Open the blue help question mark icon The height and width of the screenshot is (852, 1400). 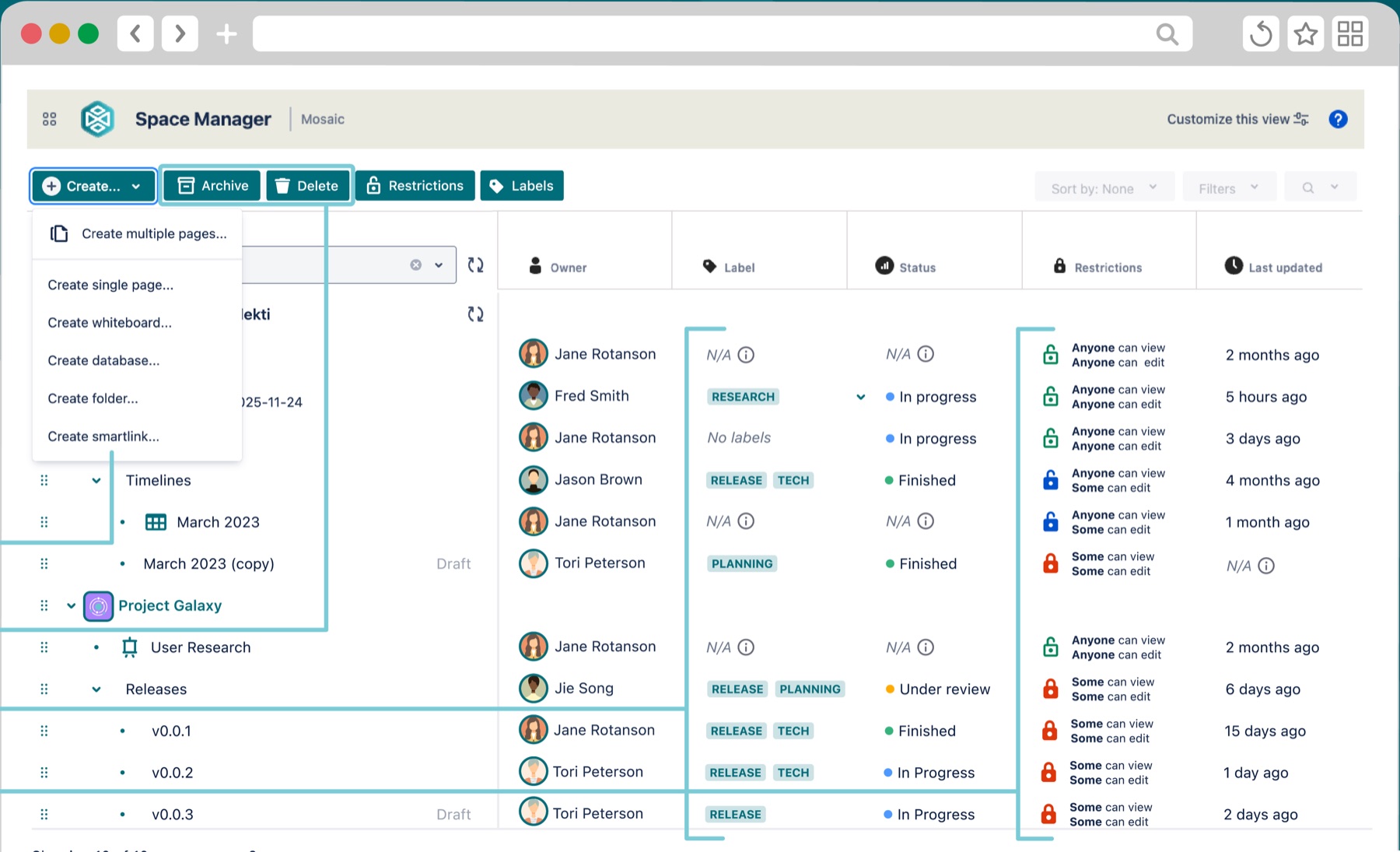pyautogui.click(x=1338, y=119)
